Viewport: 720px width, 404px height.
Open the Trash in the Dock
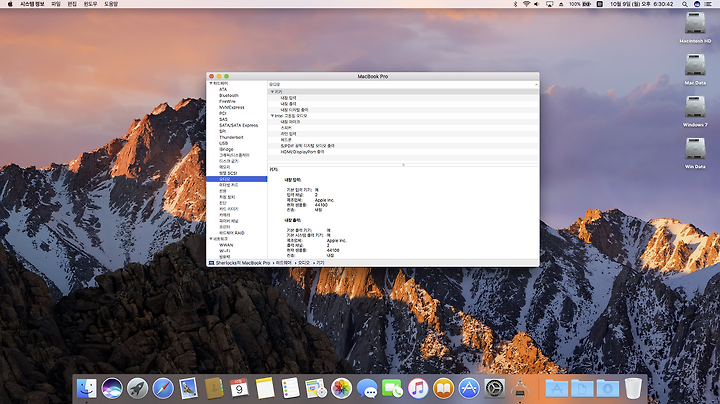pyautogui.click(x=633, y=388)
